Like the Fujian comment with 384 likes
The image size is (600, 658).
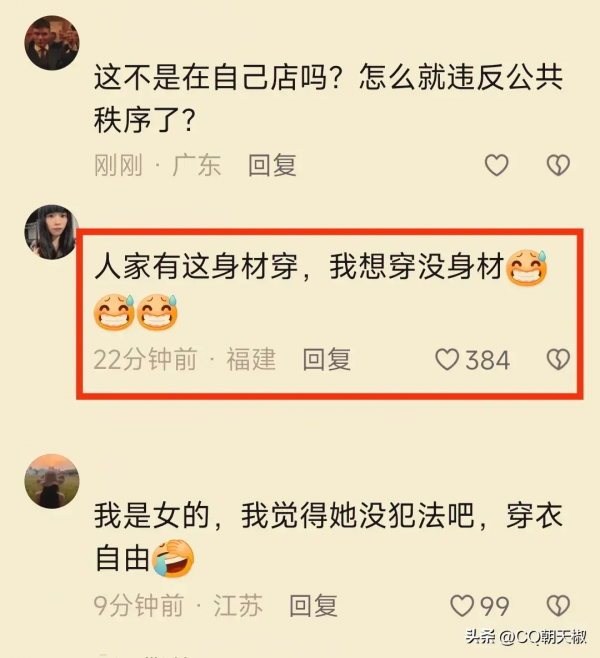click(447, 360)
